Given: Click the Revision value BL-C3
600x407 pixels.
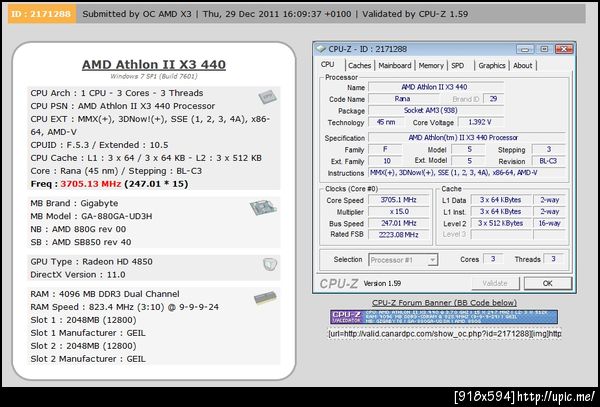Looking at the screenshot, I should coord(548,161).
